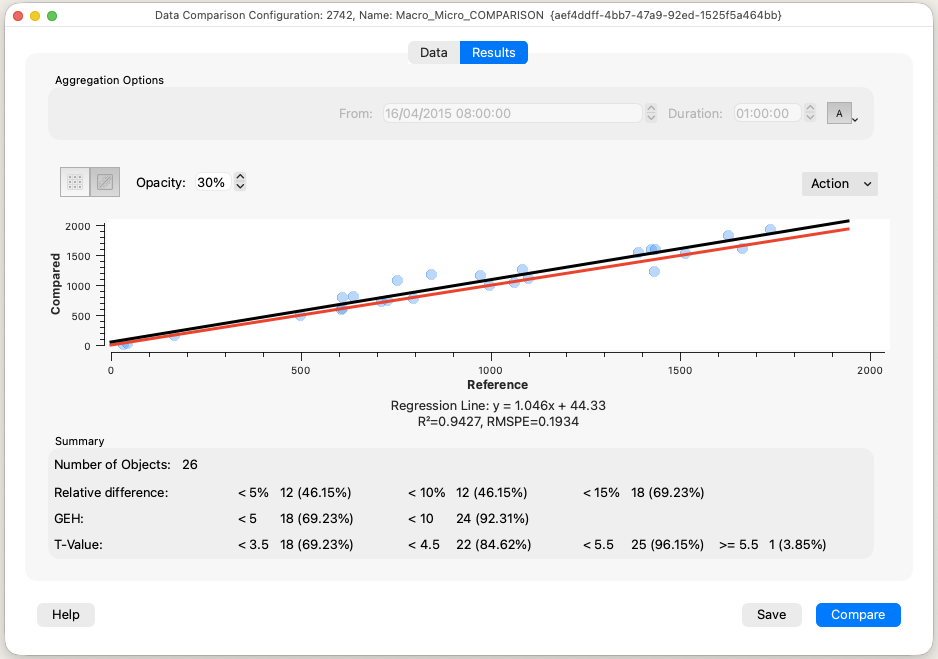Open the Help button

[x=66, y=615]
